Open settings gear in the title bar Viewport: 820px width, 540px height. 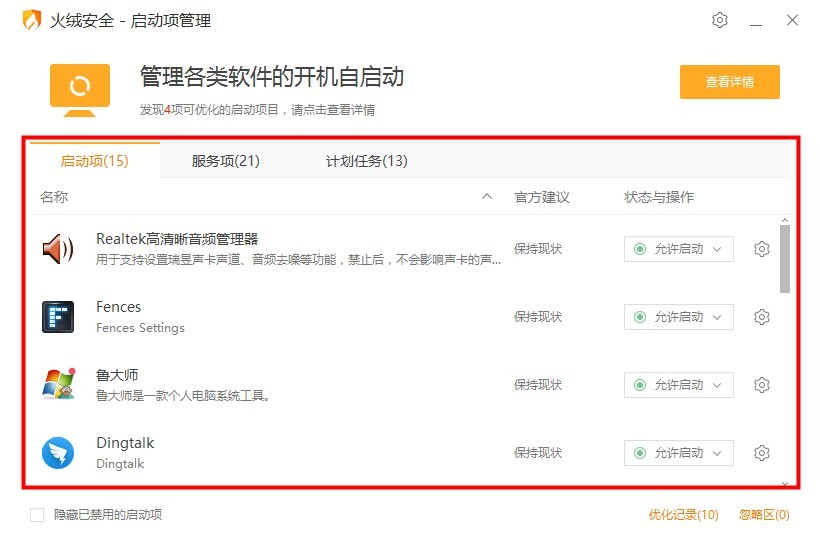click(720, 20)
